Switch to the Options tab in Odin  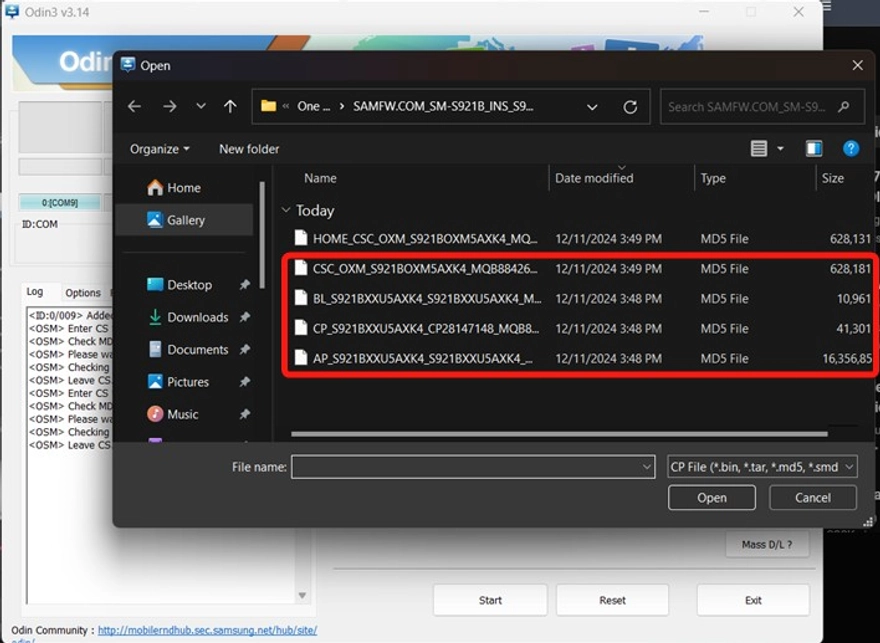coord(84,292)
